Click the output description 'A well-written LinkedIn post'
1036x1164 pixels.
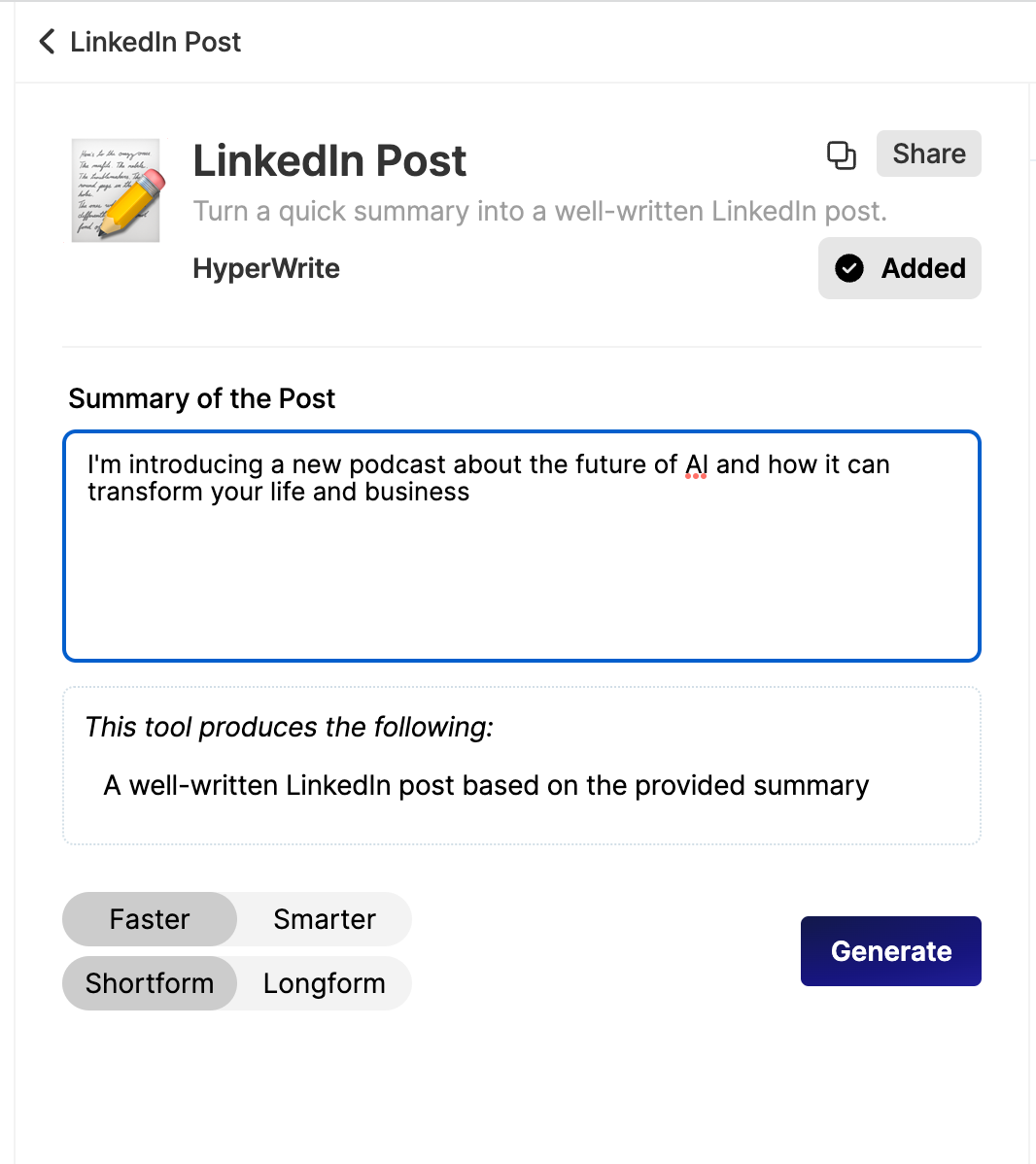tap(486, 785)
